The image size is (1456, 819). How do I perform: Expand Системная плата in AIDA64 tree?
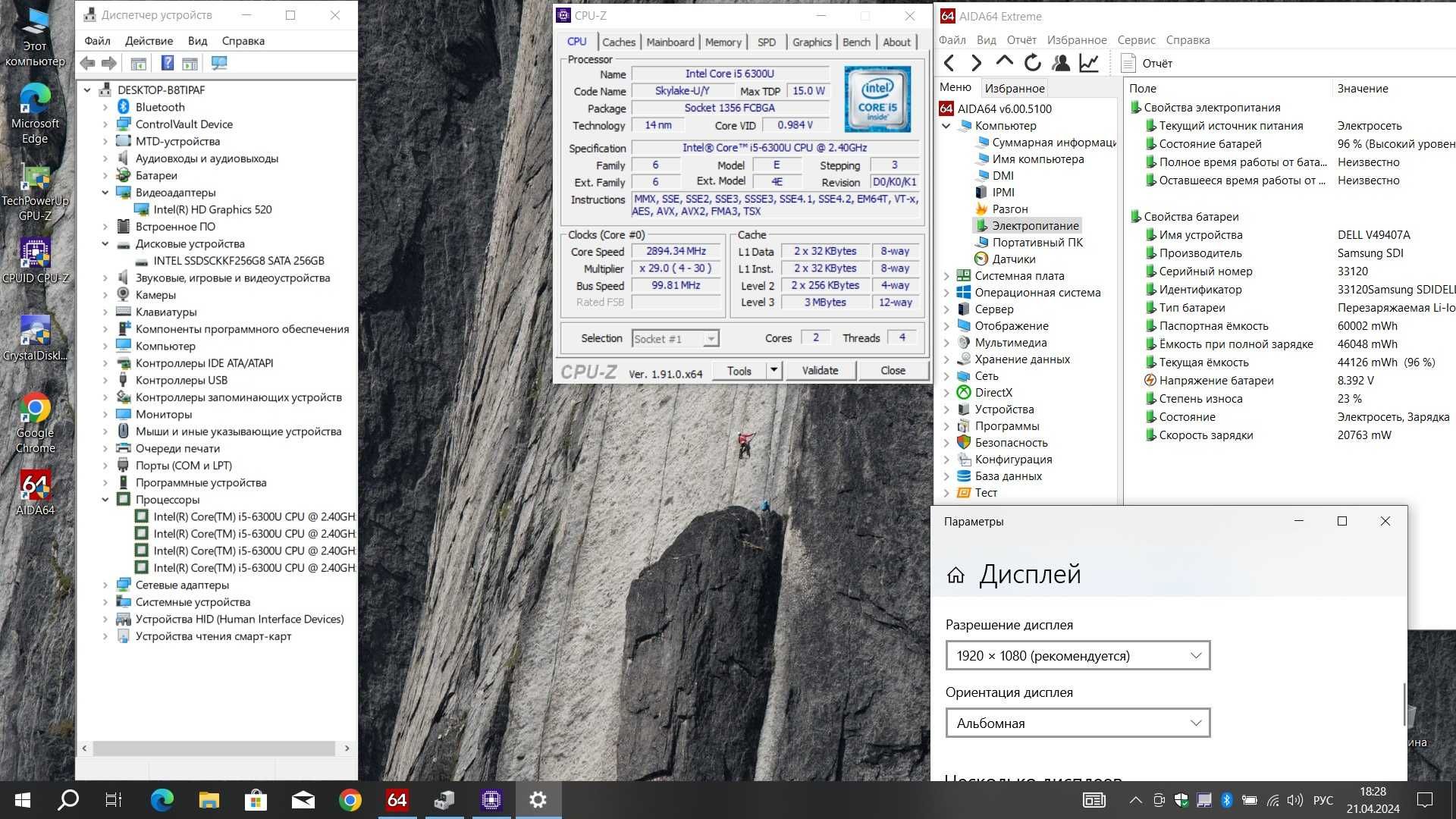pos(946,276)
